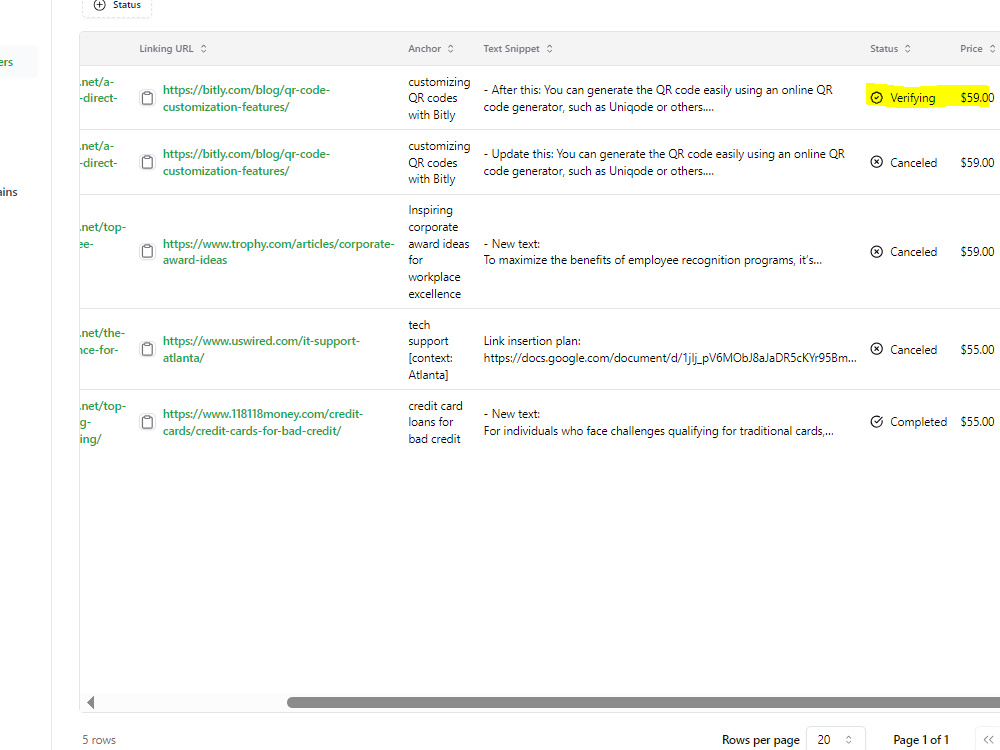Click the Canceled icon in the trophy.com row
The image size is (1000, 750).
877,251
